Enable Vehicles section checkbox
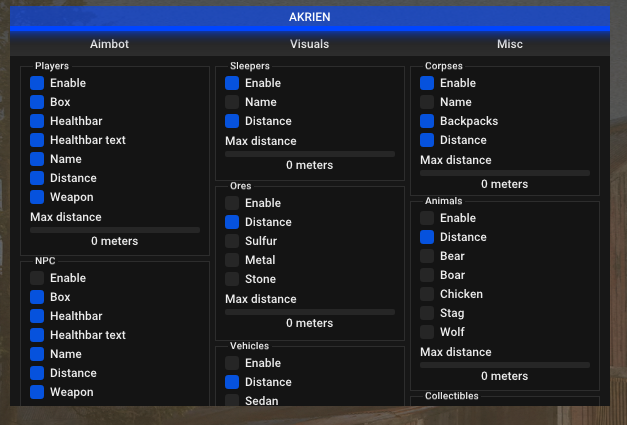The height and width of the screenshot is (425, 627). point(232,363)
